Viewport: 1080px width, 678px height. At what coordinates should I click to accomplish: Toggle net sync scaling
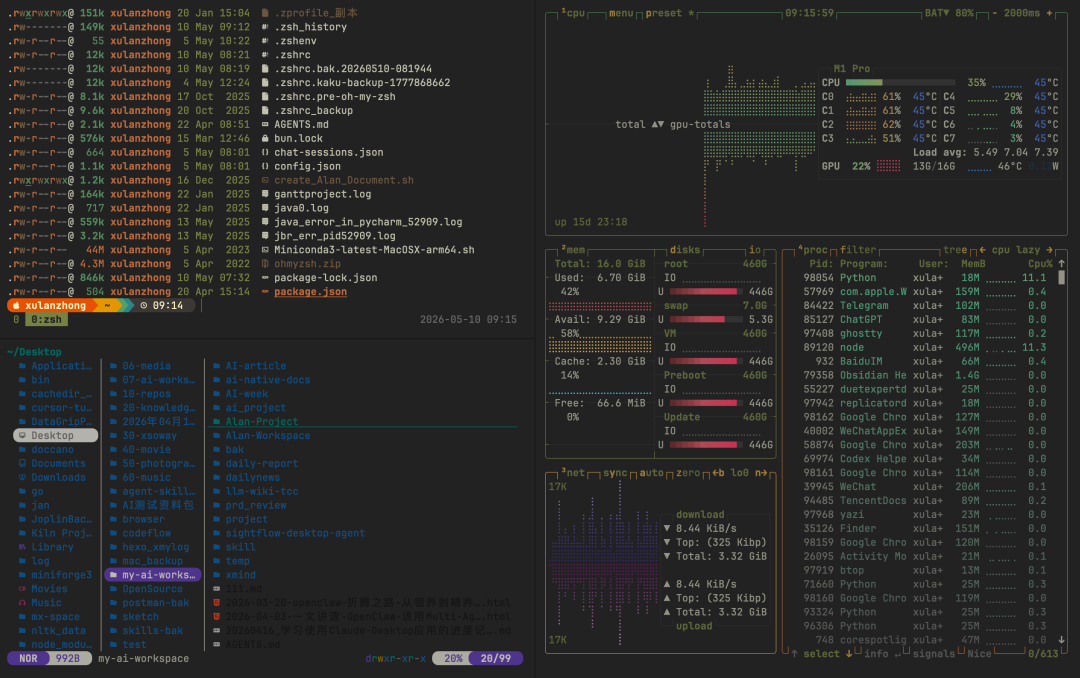pos(615,473)
